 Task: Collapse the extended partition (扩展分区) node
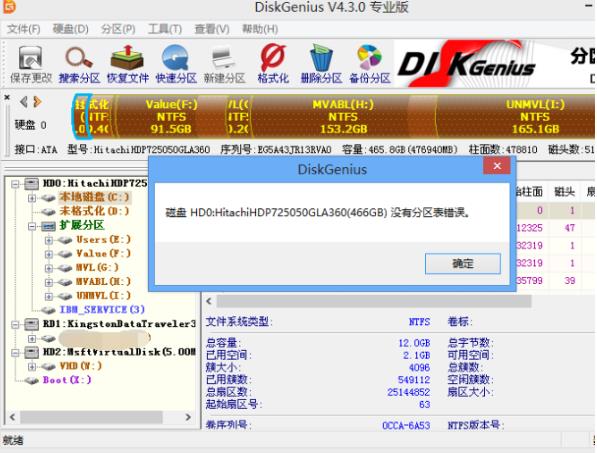32,226
